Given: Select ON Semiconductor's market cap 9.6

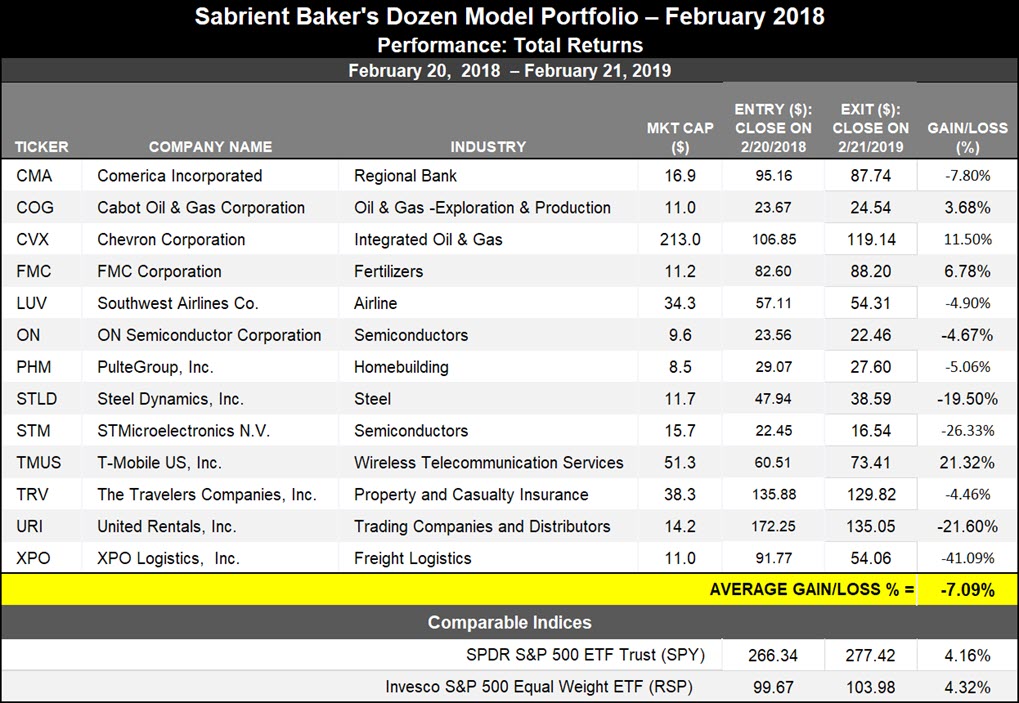Looking at the screenshot, I should pos(680,335).
